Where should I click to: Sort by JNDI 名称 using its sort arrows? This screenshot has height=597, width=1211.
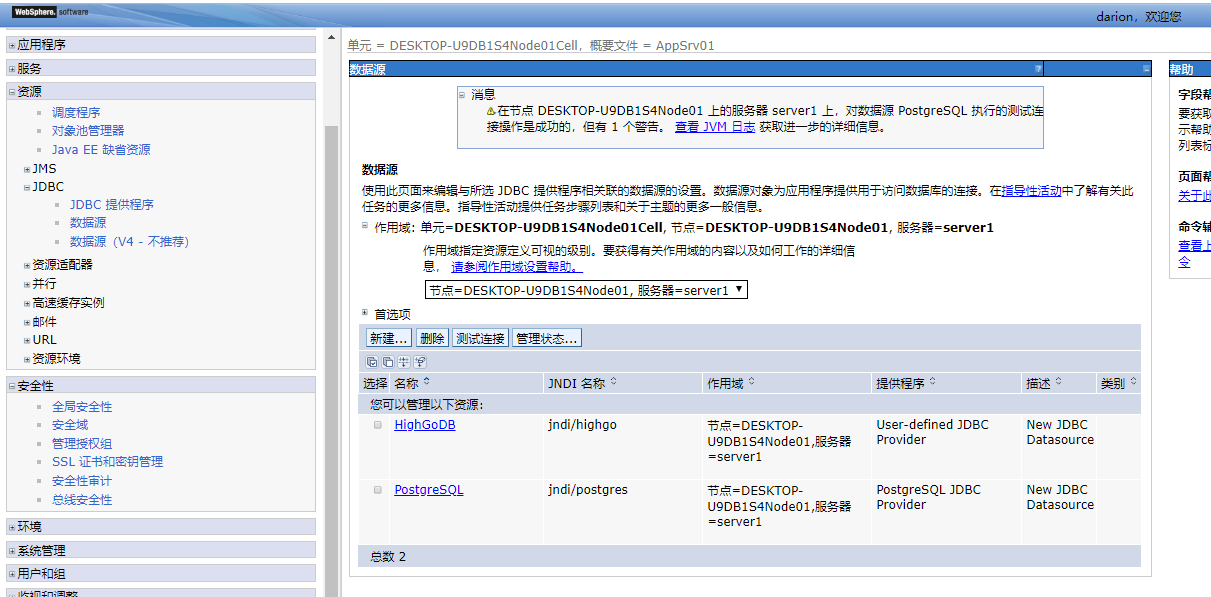click(x=611, y=381)
